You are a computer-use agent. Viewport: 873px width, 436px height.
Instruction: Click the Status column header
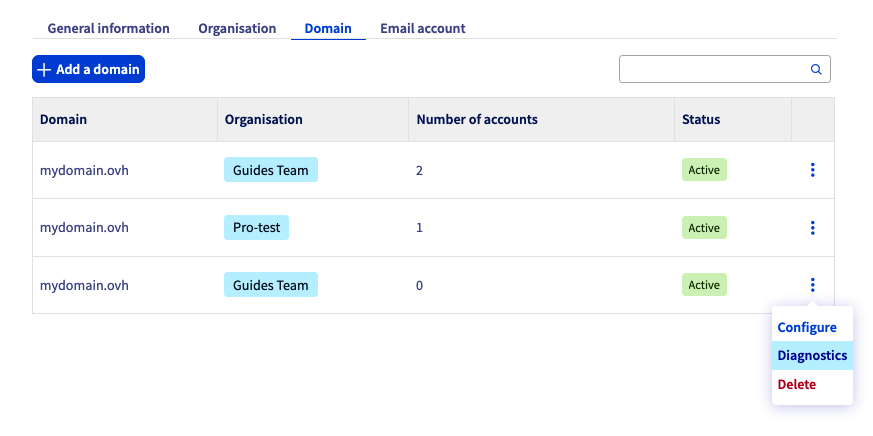tap(701, 119)
